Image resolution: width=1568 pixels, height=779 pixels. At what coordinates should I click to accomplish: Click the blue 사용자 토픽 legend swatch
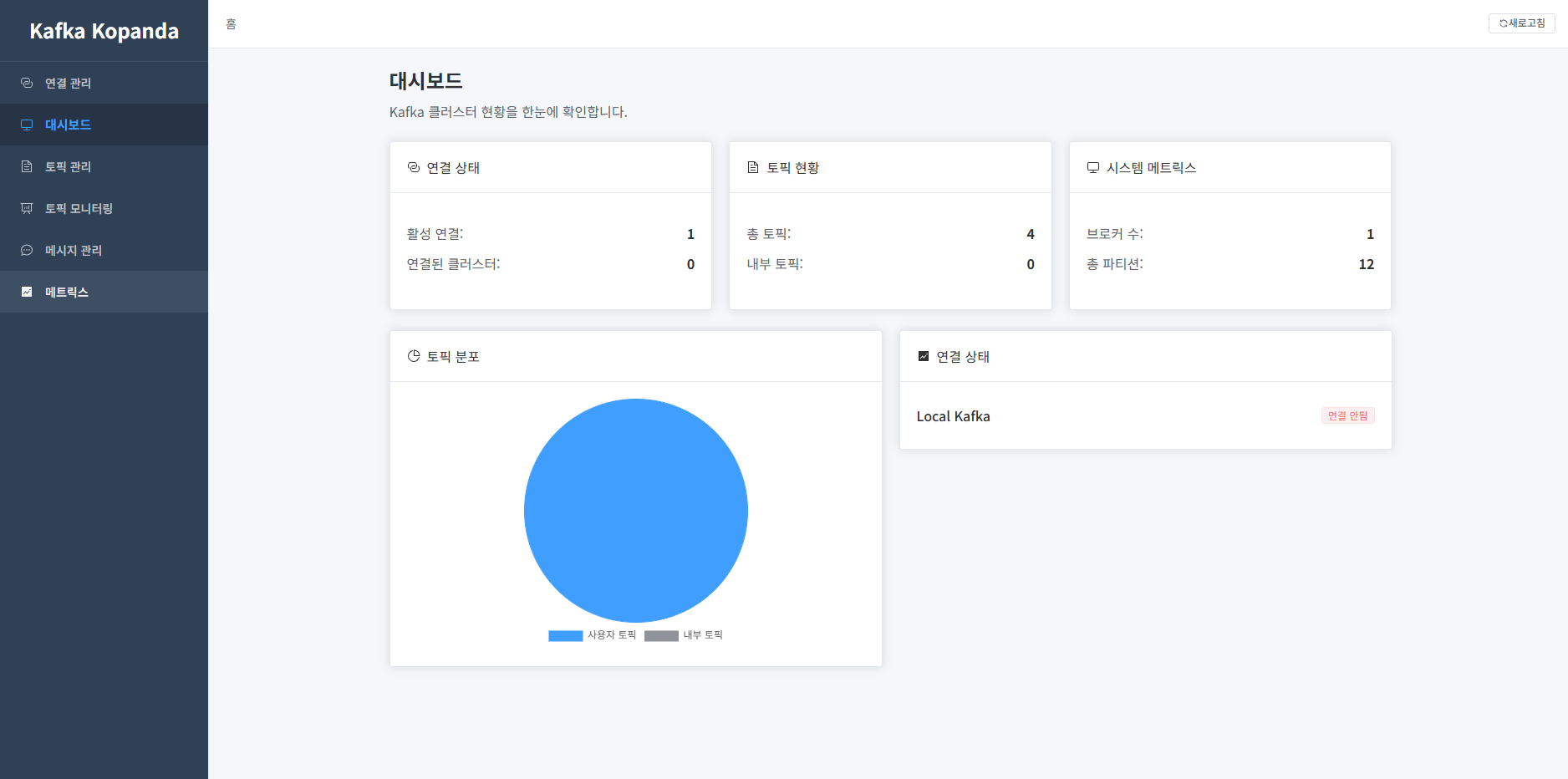tap(565, 635)
